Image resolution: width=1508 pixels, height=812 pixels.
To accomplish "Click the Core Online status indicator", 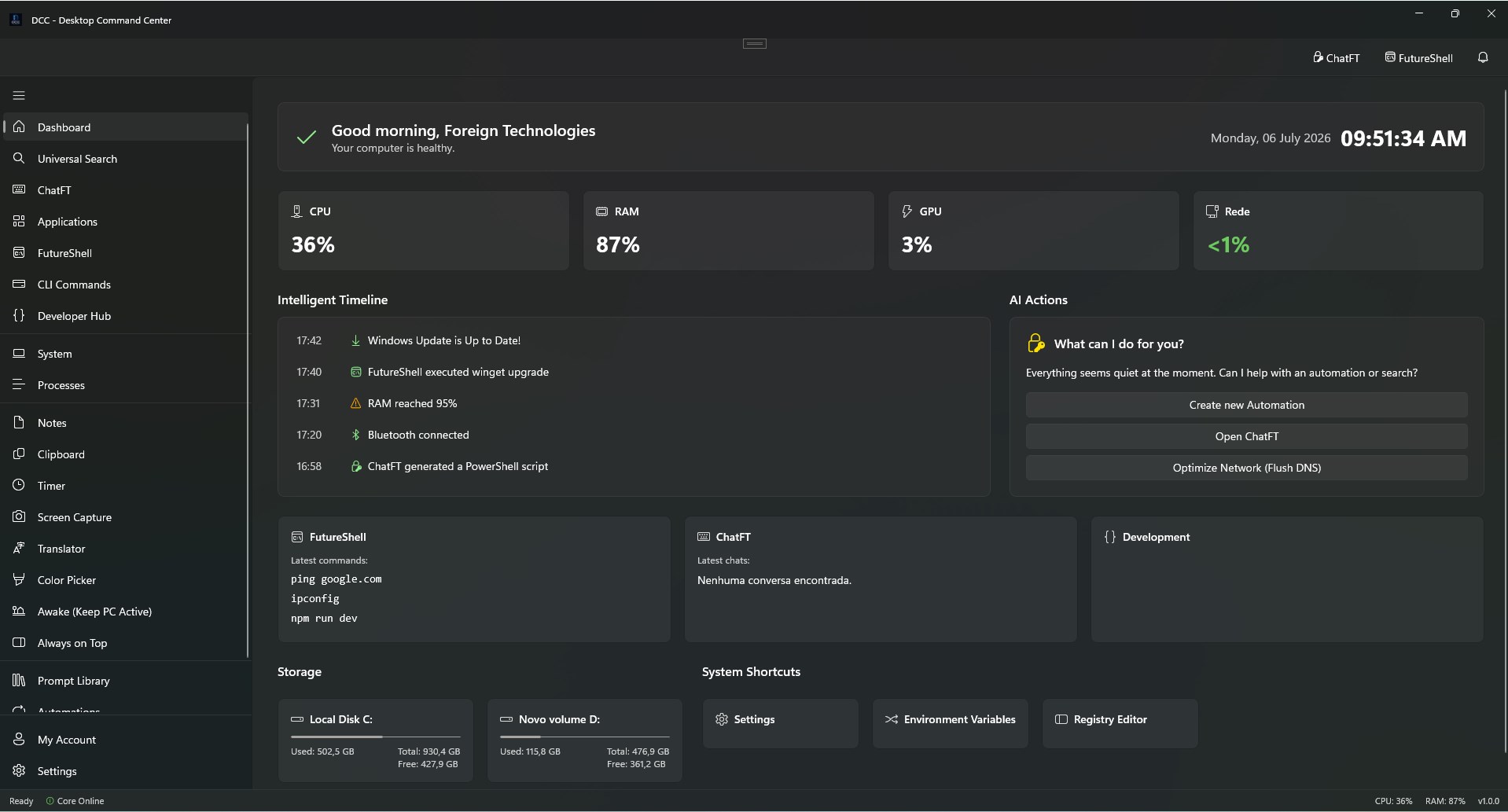I will pos(75,801).
